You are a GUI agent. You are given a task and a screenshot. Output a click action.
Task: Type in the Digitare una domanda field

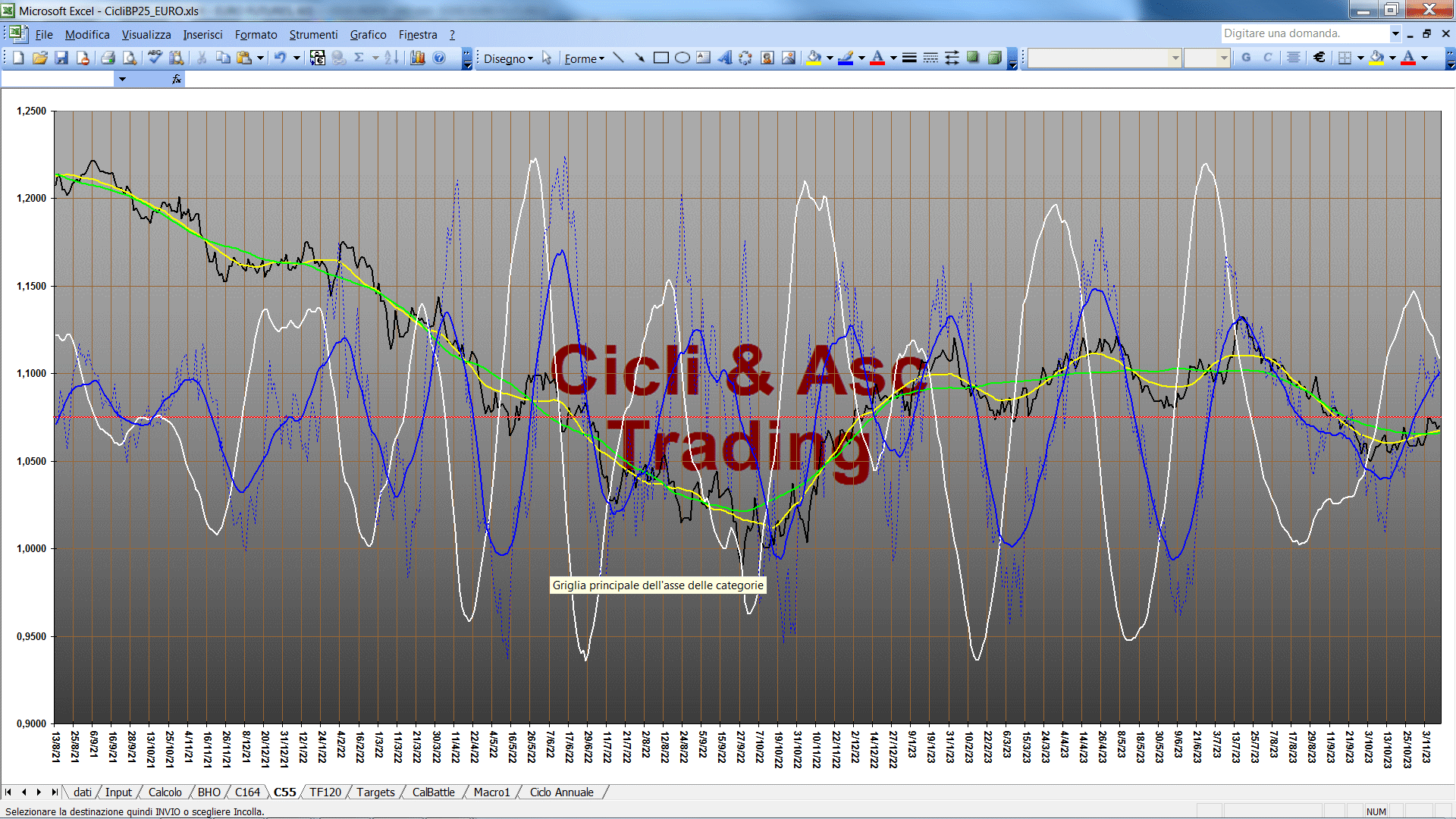click(1304, 33)
